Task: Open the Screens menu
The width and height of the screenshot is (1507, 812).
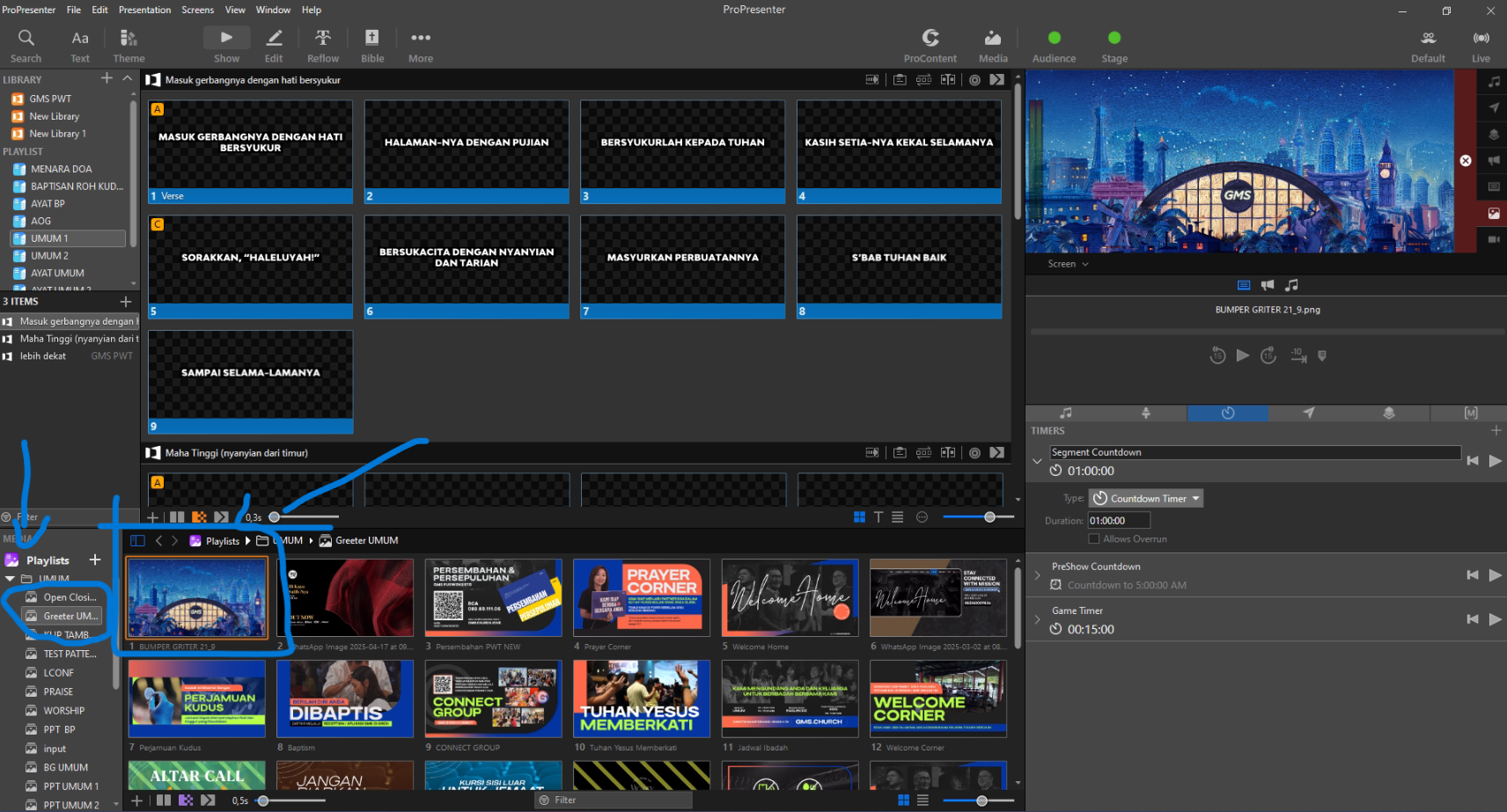Action: pos(197,10)
